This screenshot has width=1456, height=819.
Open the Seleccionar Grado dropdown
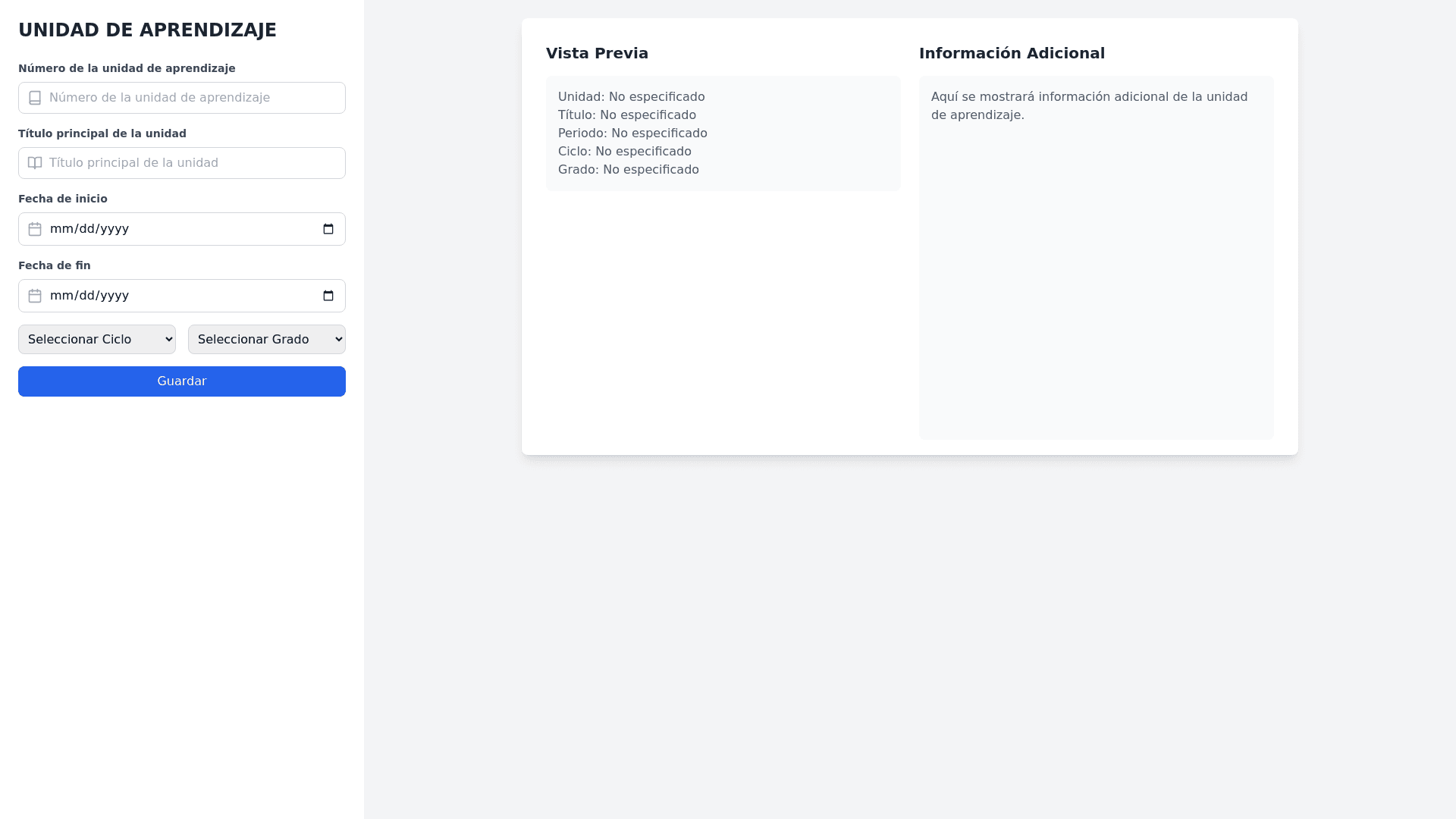click(267, 340)
